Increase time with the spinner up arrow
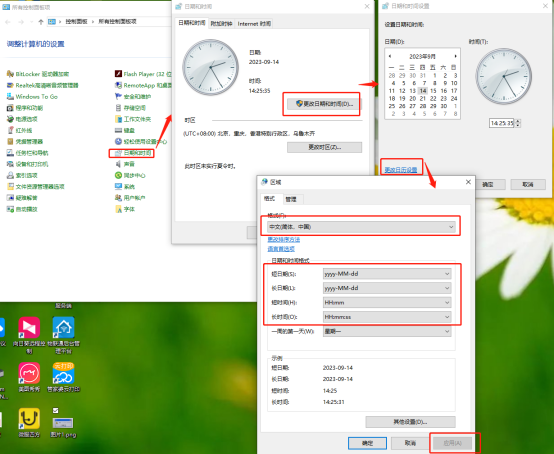Screen dimensions: 554x454 click(x=518, y=121)
